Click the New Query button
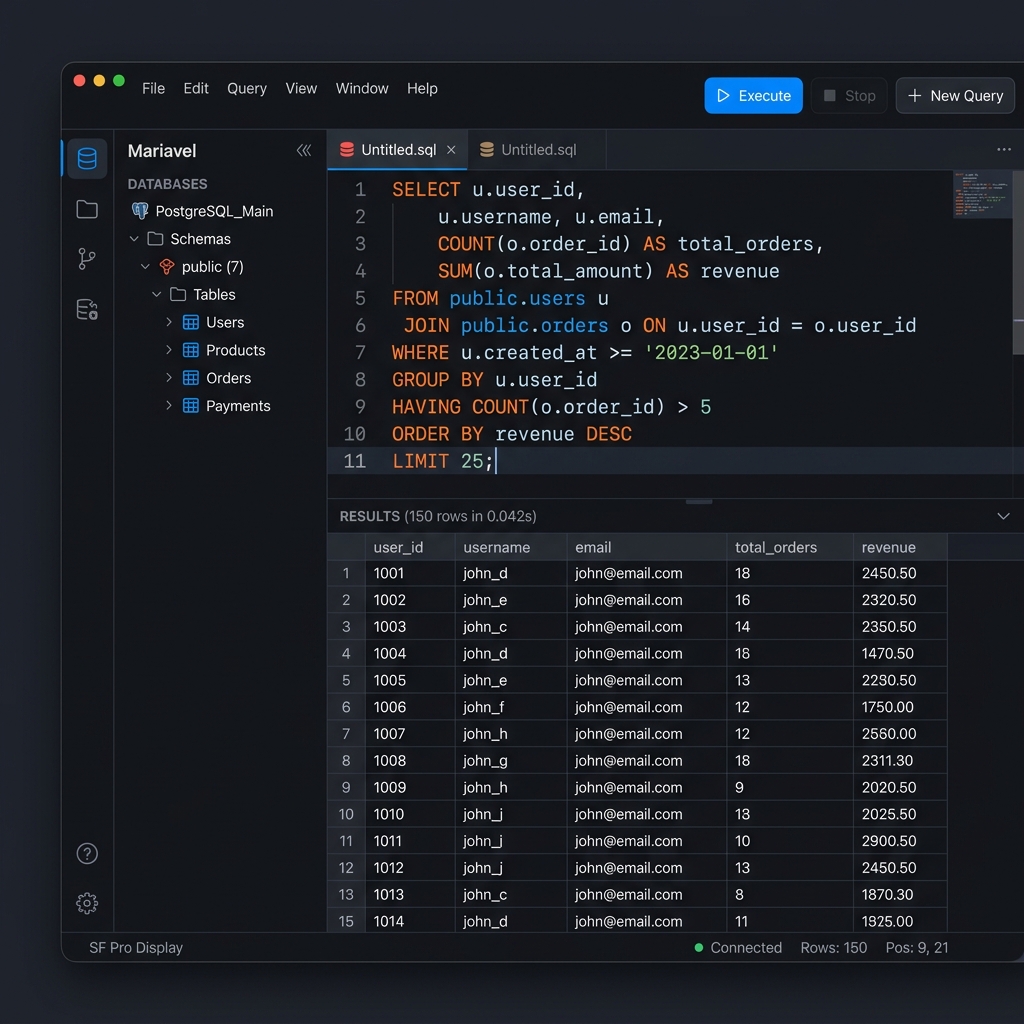This screenshot has width=1024, height=1024. point(954,96)
